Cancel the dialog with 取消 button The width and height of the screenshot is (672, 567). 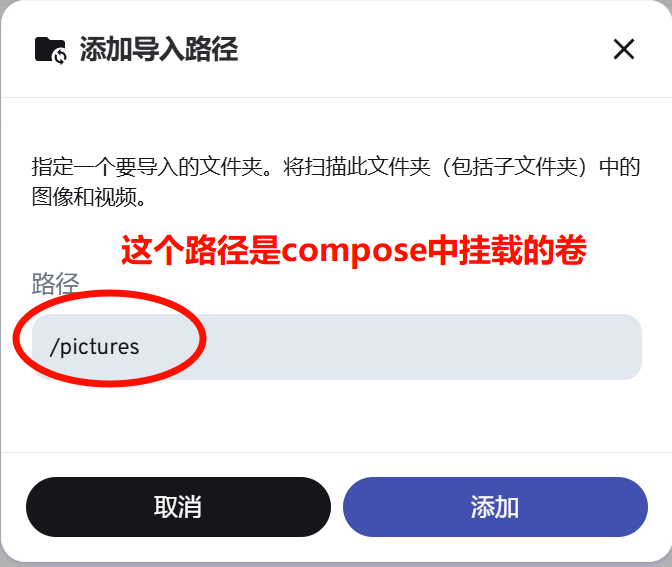tap(178, 507)
